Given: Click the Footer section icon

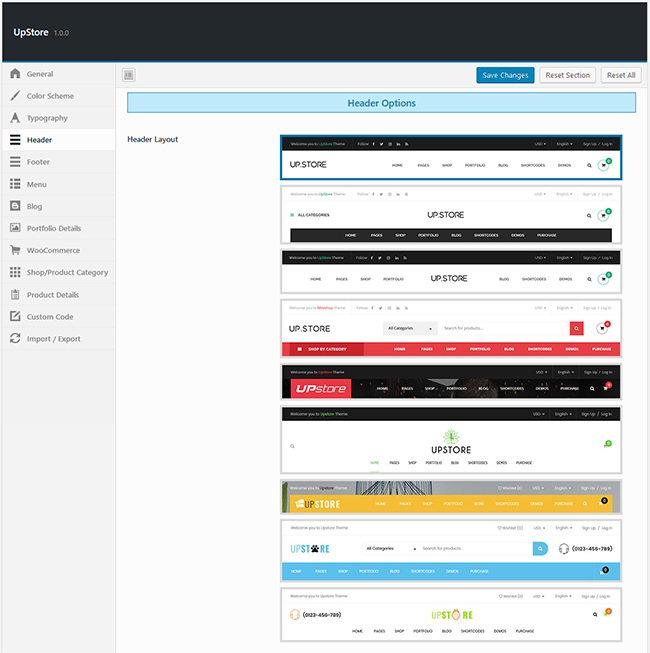Looking at the screenshot, I should [x=15, y=162].
